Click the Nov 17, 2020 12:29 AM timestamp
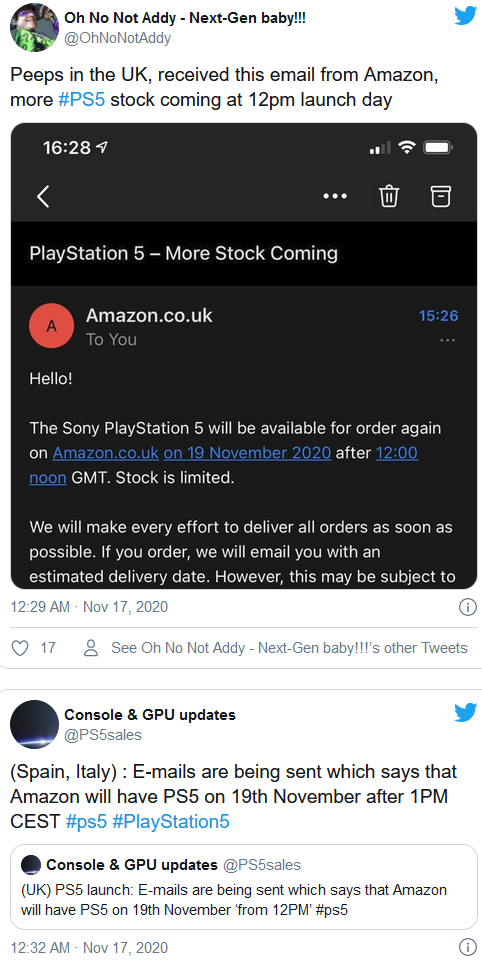Screen dimensions: 482x960 tap(89, 607)
